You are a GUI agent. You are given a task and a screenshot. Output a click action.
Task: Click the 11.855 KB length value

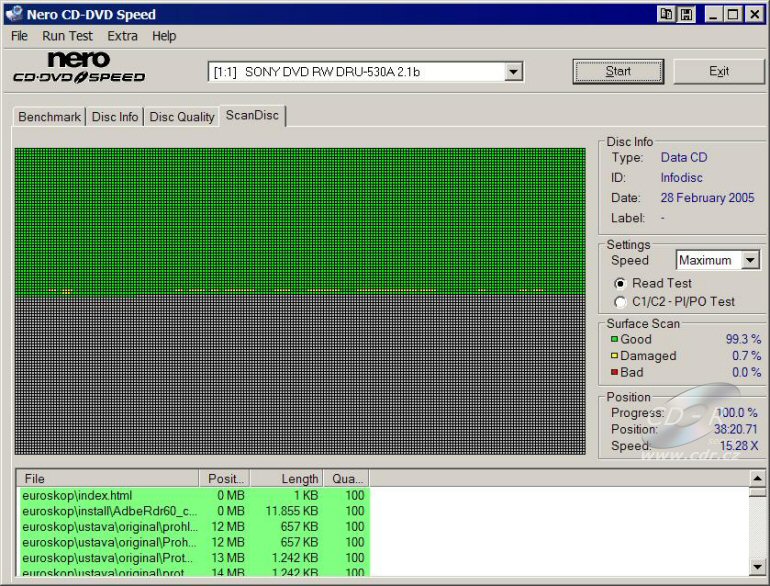[x=292, y=511]
